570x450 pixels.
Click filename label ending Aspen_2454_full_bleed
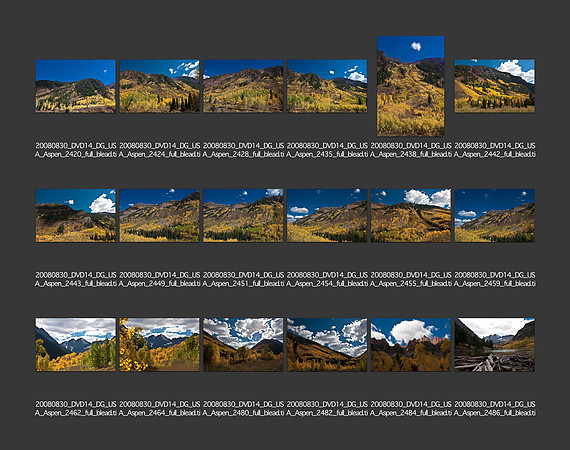327,279
